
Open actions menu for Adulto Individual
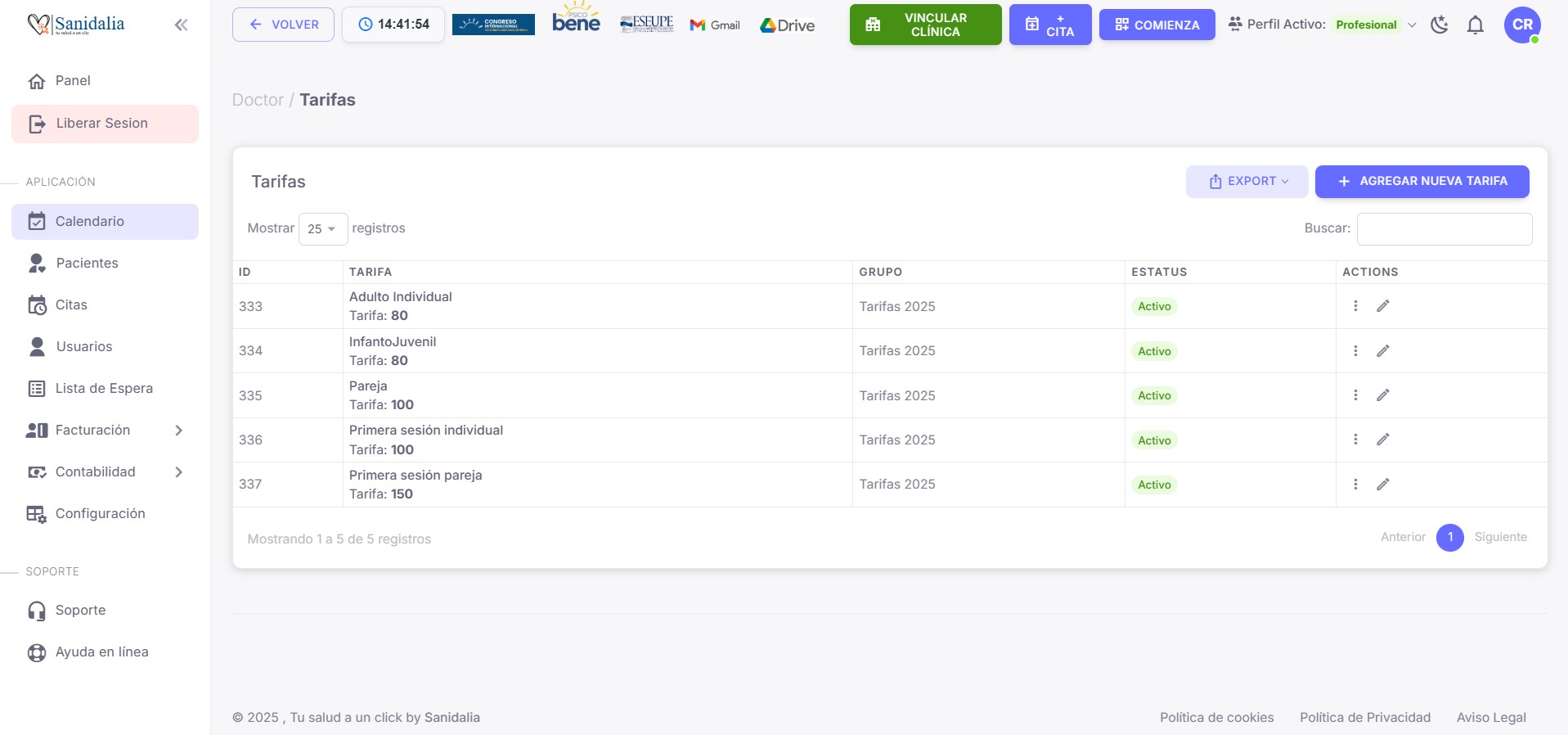[1355, 306]
